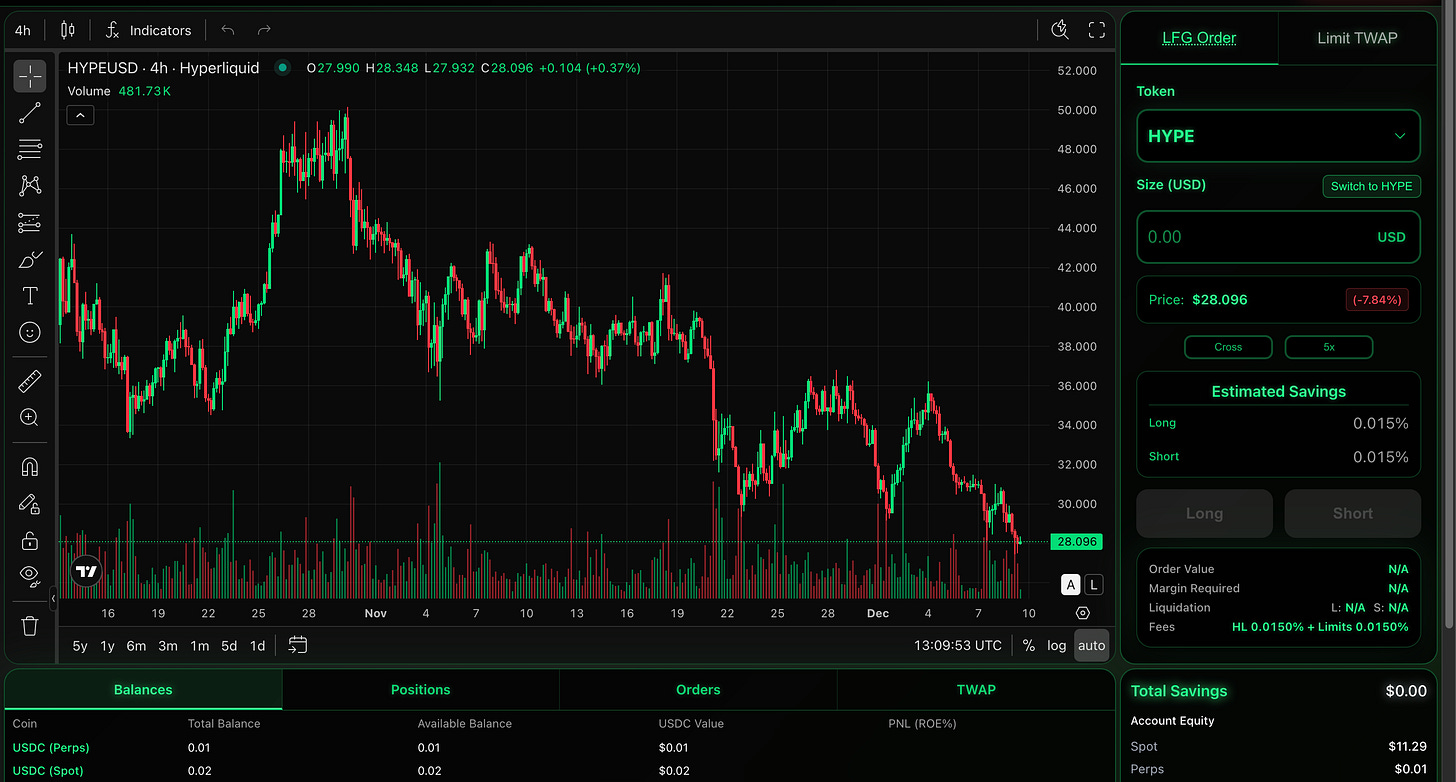The height and width of the screenshot is (782, 1456).
Task: Set chart range to 1d
Action: point(257,646)
